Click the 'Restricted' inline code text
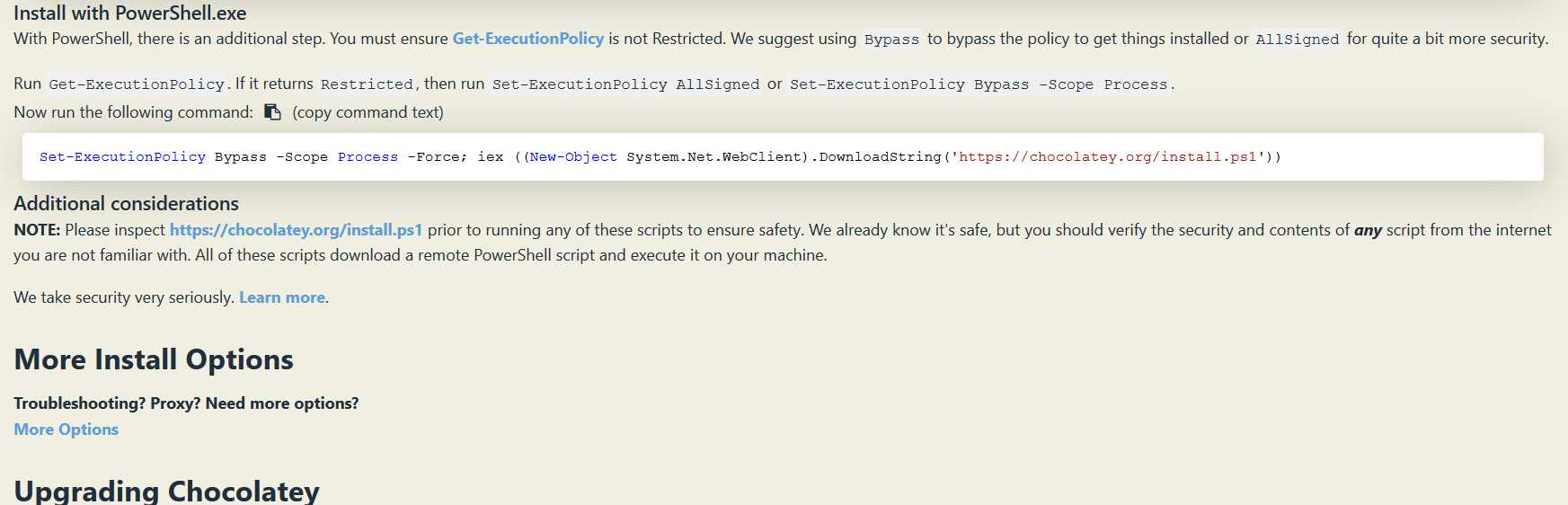Screen dimensions: 1568x505 pyautogui.click(x=367, y=84)
